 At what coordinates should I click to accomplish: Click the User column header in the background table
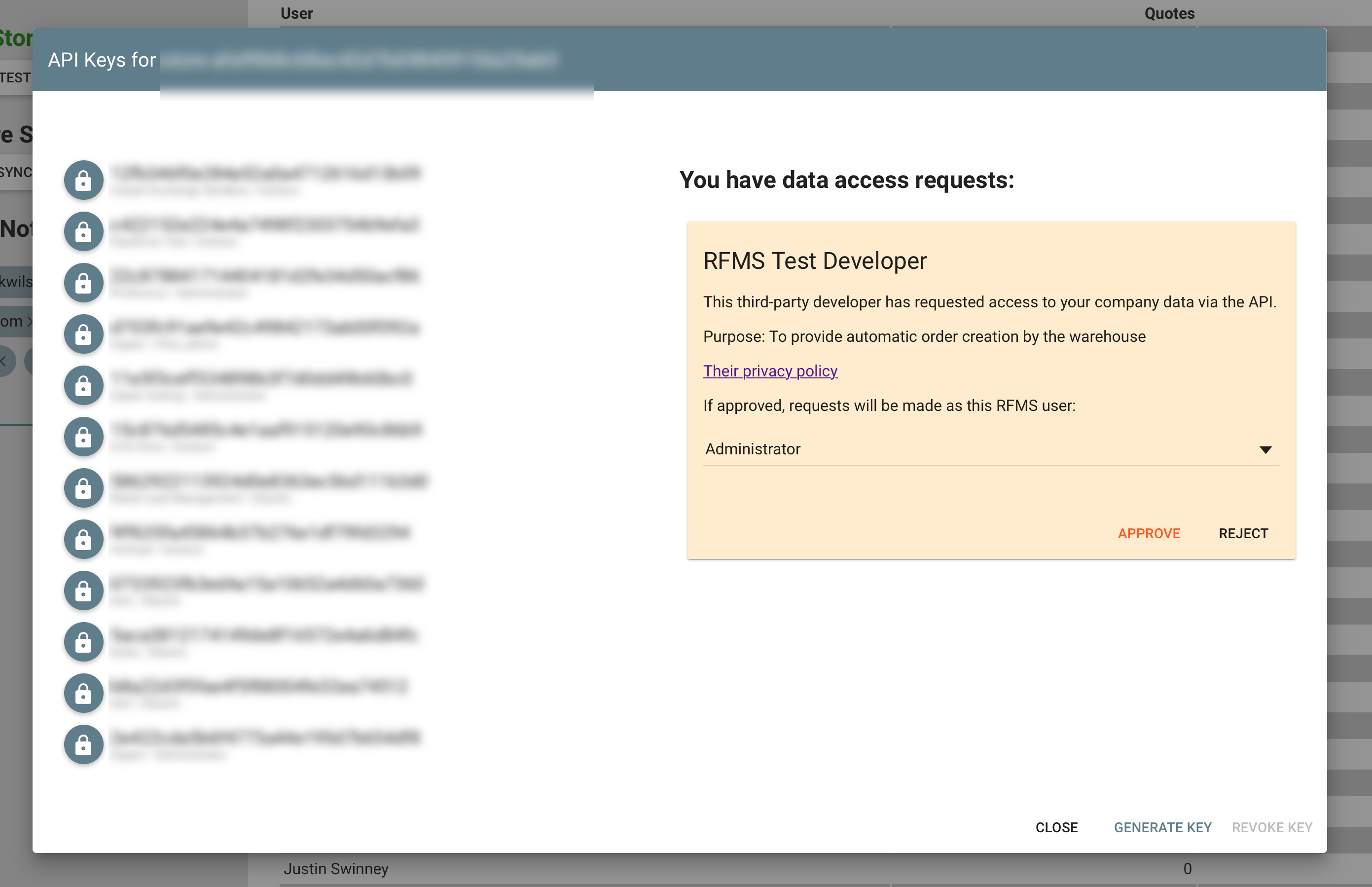click(x=296, y=13)
